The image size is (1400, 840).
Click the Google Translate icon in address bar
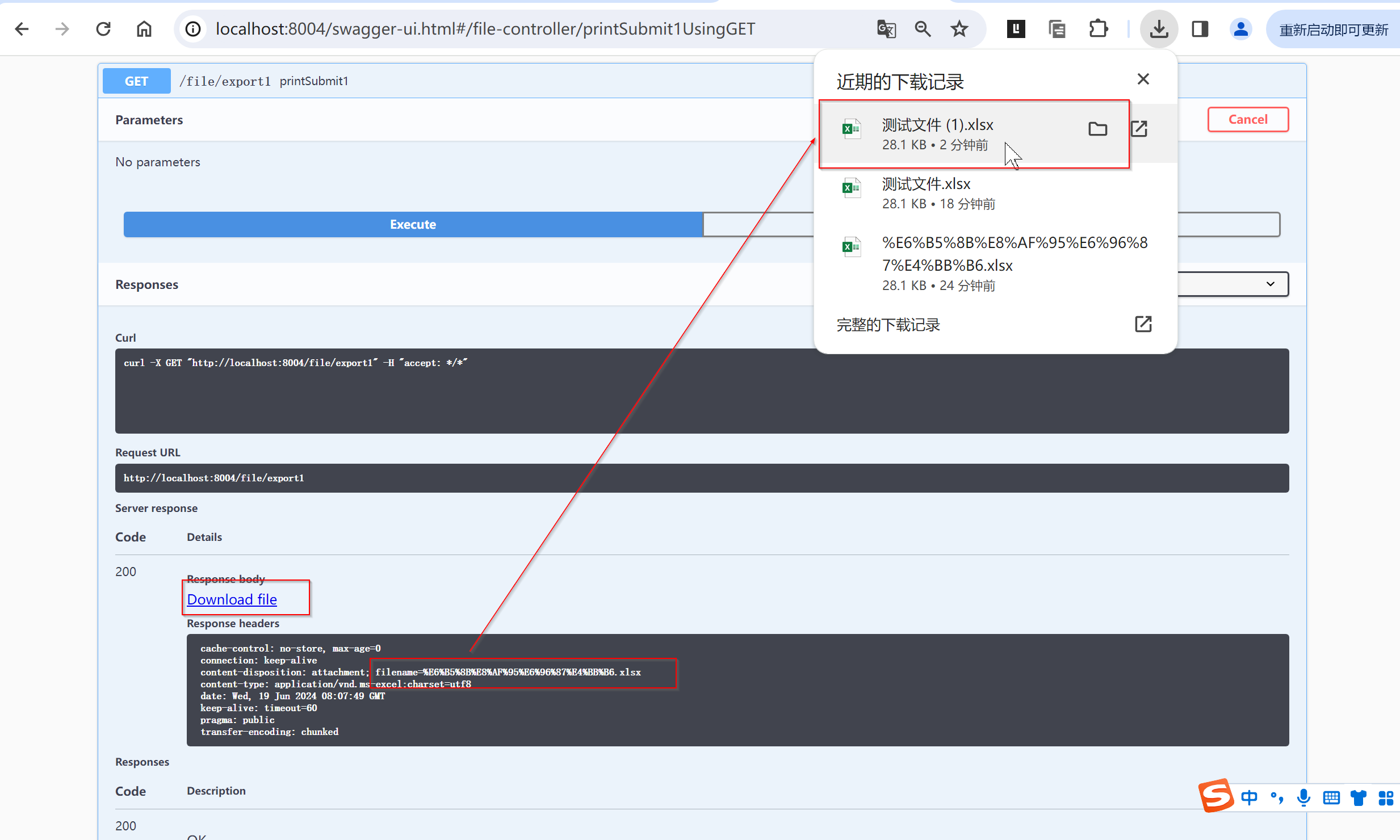click(886, 29)
